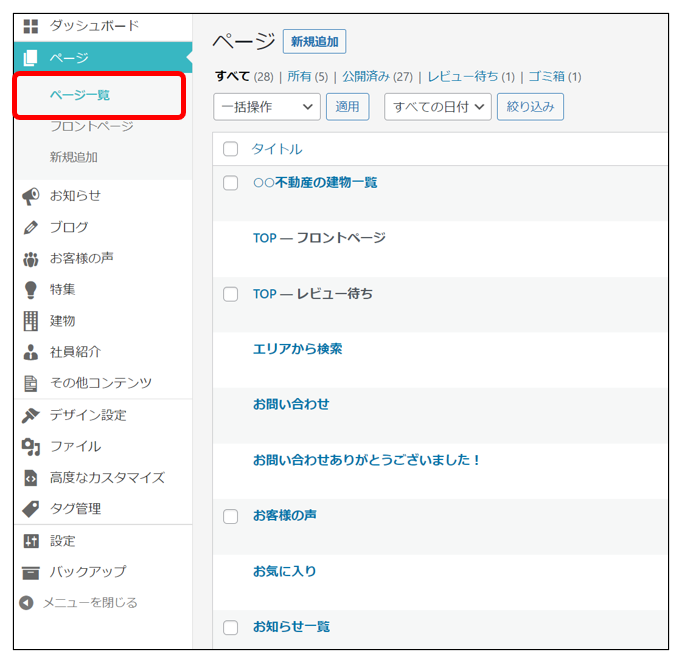Open フロントページ in the sidebar submenu

tap(91, 127)
